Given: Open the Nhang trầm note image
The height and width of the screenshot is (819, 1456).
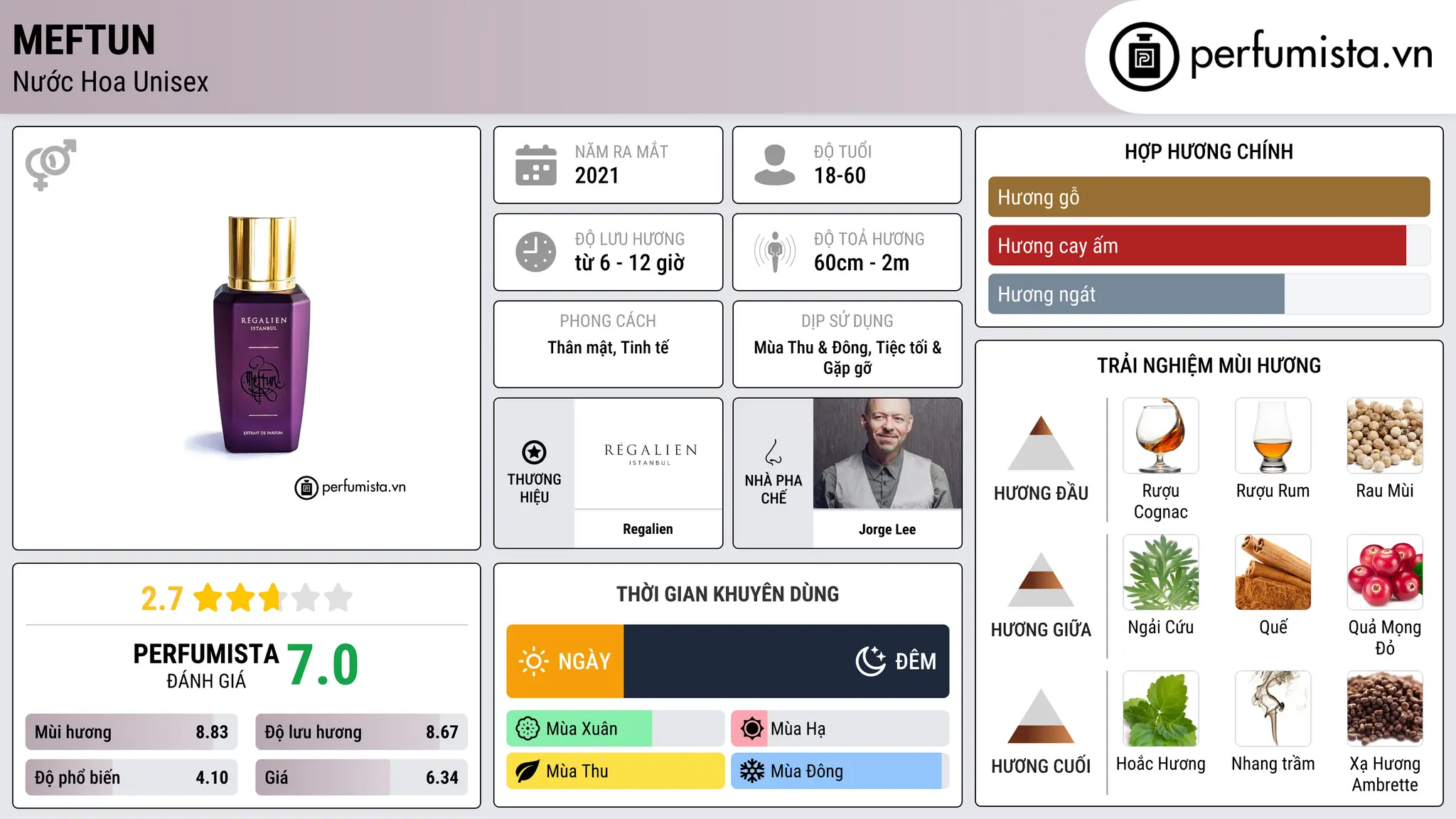Looking at the screenshot, I should (1273, 709).
